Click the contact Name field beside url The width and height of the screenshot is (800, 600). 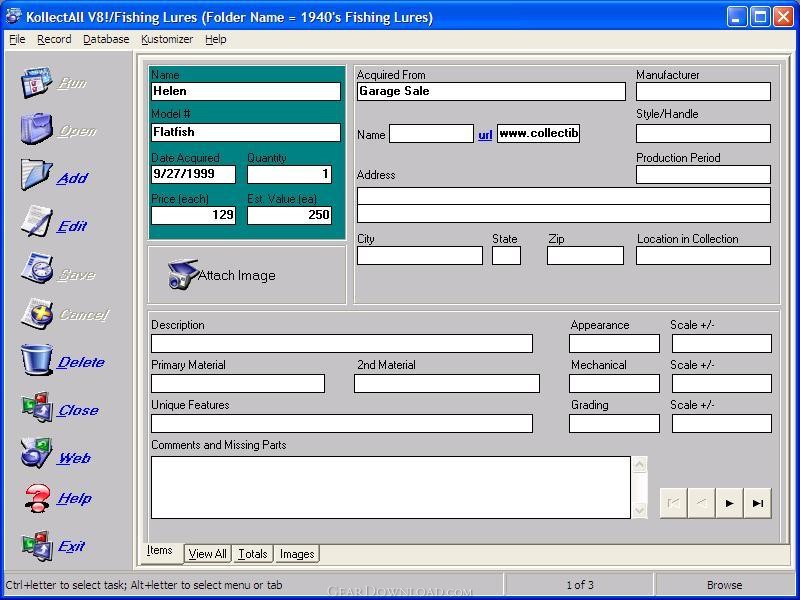[x=431, y=134]
